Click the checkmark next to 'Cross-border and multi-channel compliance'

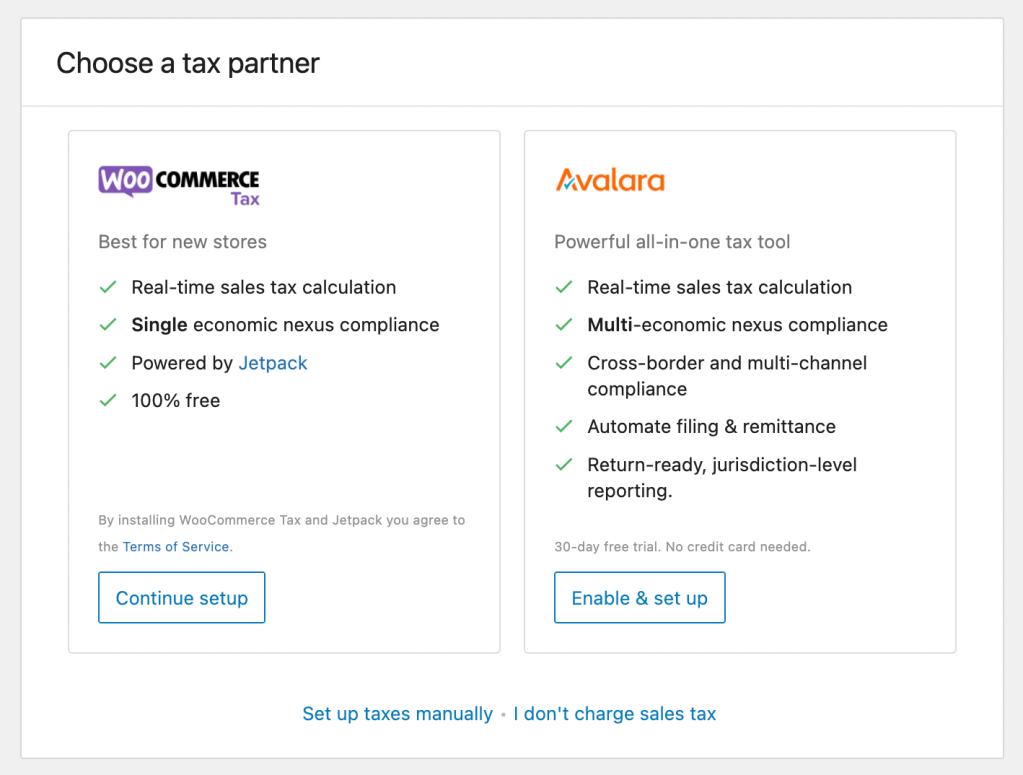[563, 363]
